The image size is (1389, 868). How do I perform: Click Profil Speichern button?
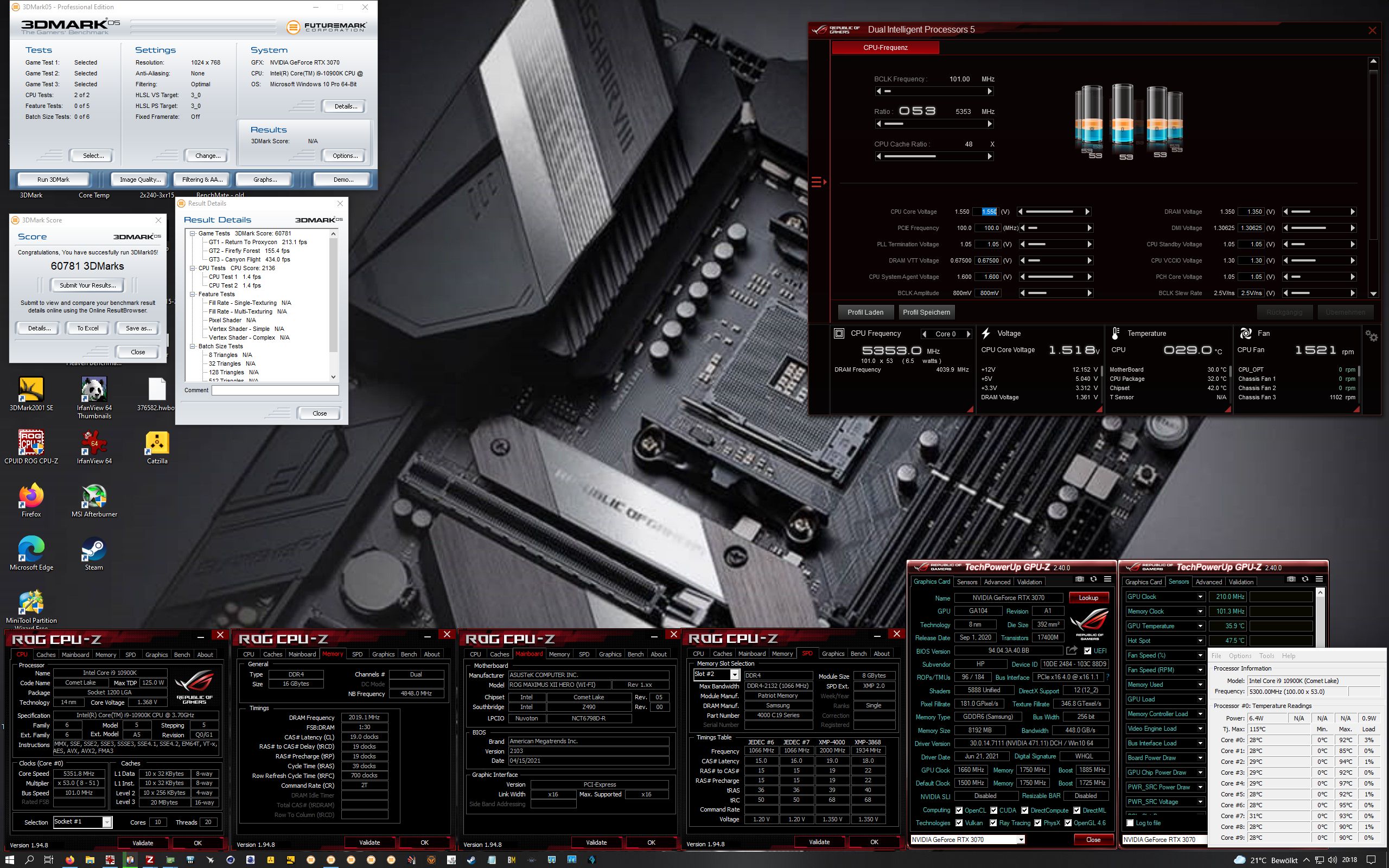[x=926, y=312]
